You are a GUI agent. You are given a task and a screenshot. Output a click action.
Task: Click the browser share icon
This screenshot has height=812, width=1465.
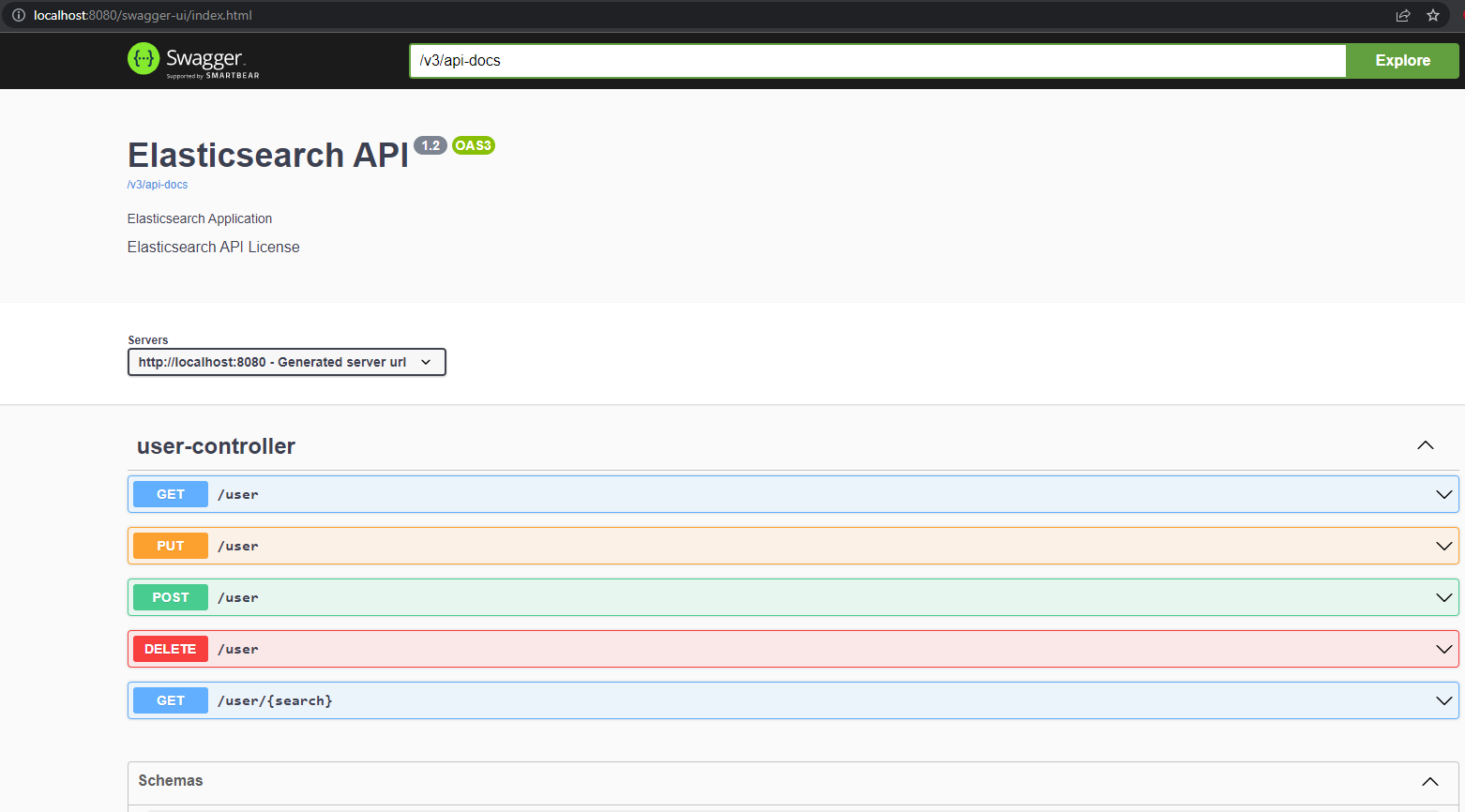coord(1402,15)
